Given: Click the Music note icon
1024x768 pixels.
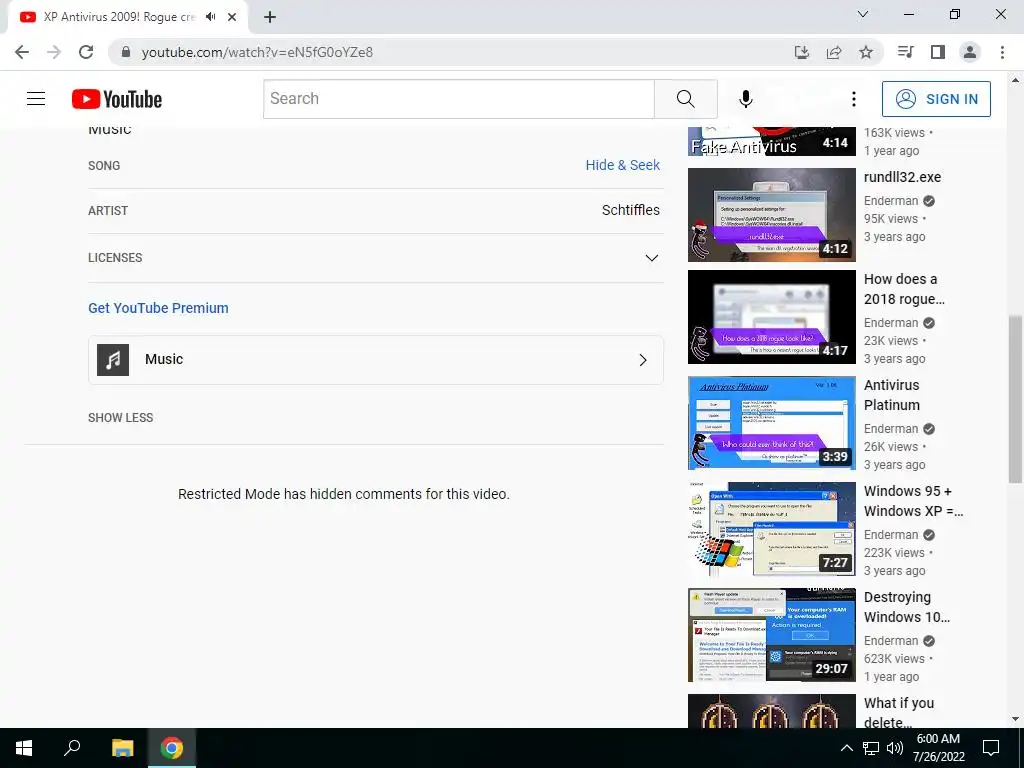Looking at the screenshot, I should click(x=113, y=360).
